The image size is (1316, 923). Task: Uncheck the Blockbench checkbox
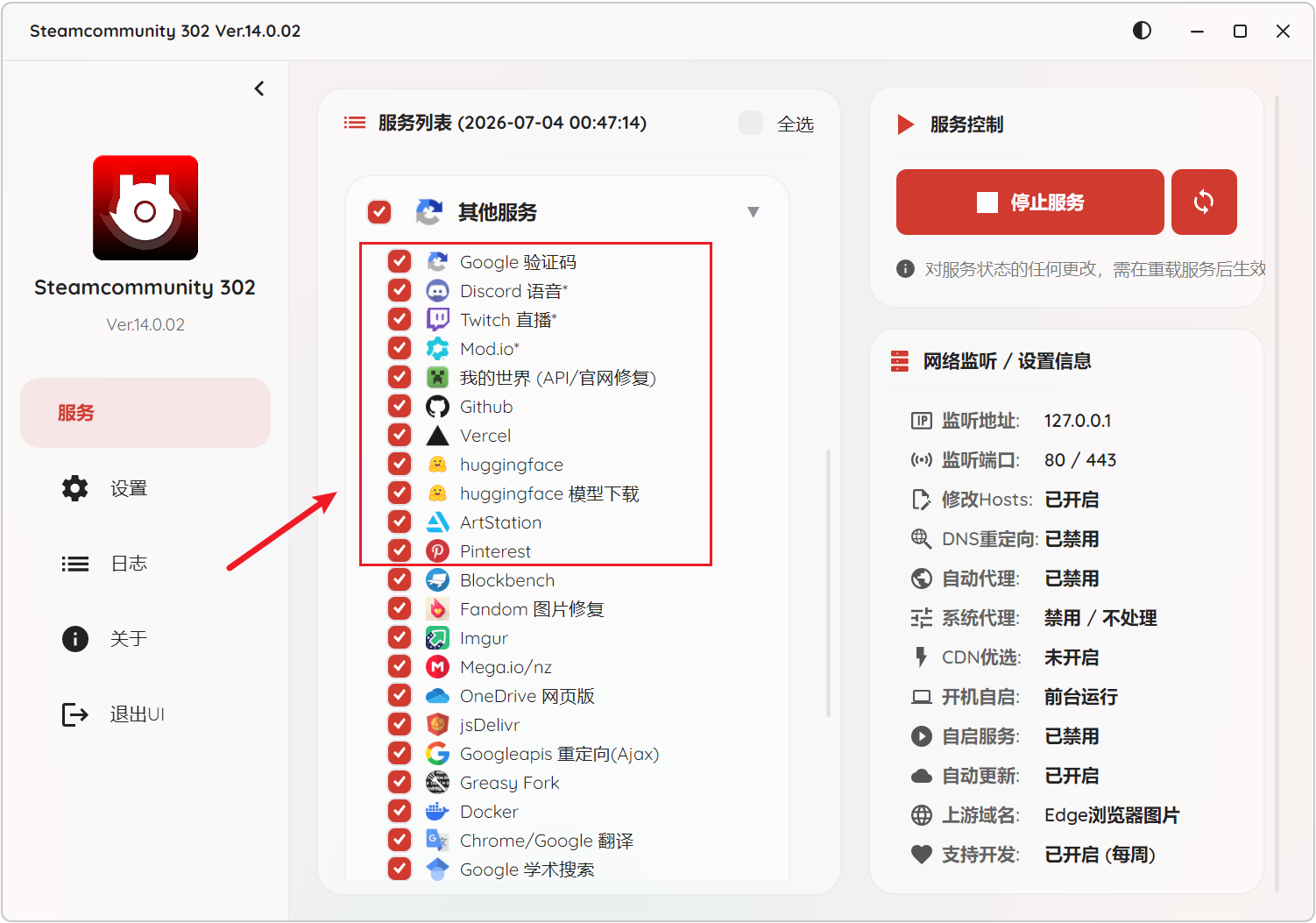400,579
